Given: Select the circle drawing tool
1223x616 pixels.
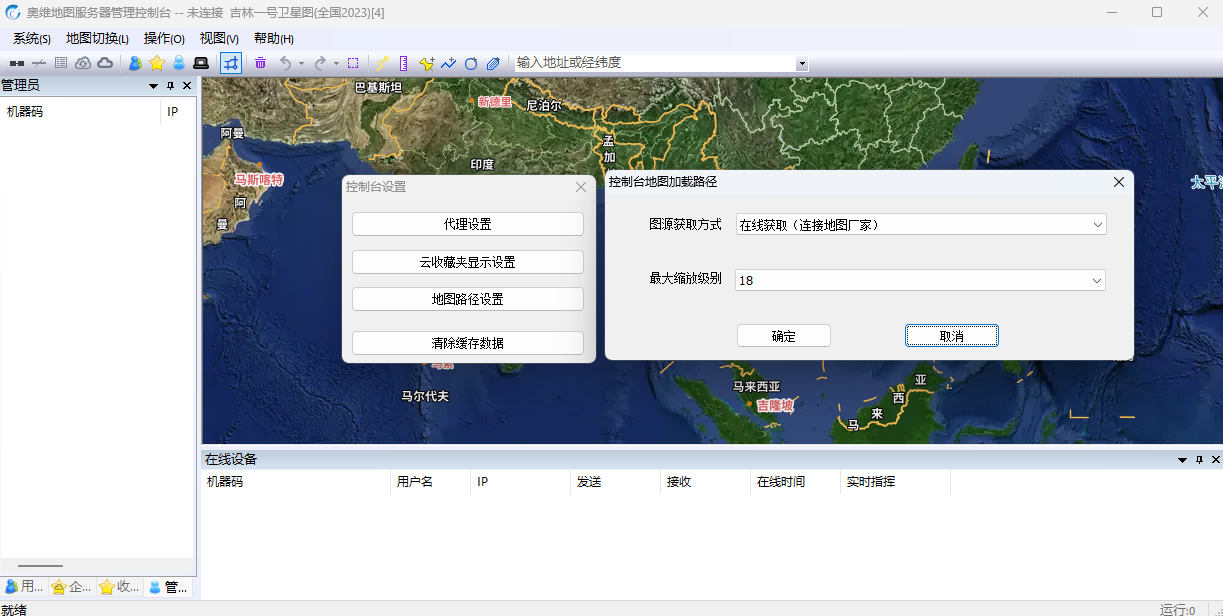Looking at the screenshot, I should pyautogui.click(x=470, y=63).
